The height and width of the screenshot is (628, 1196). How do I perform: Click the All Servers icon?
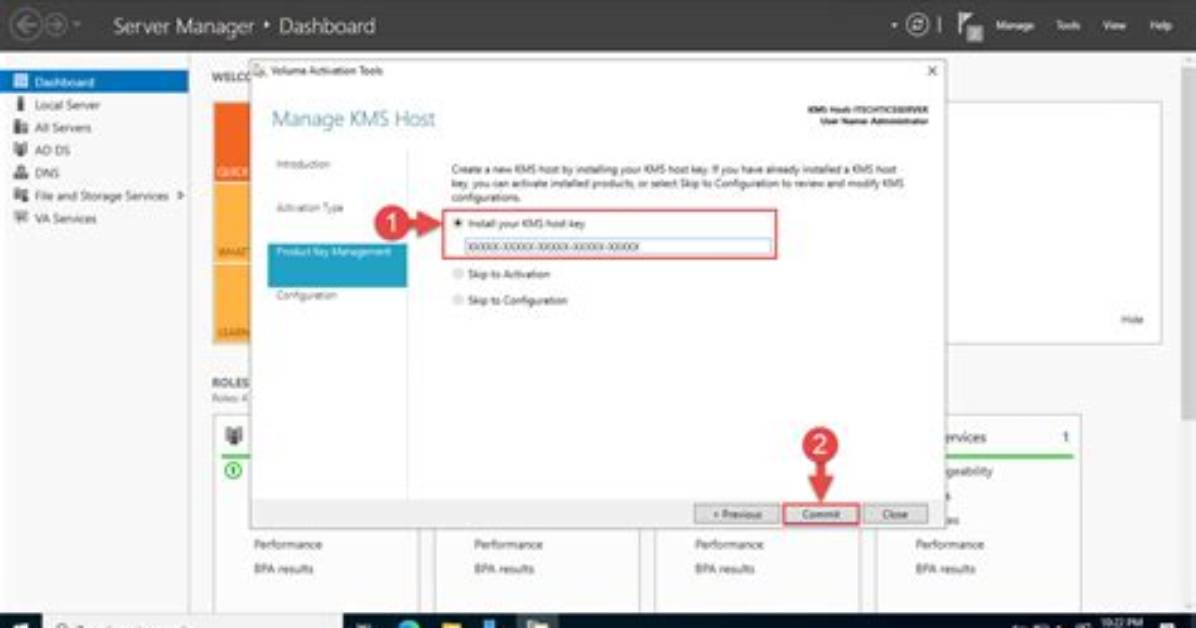pos(21,127)
